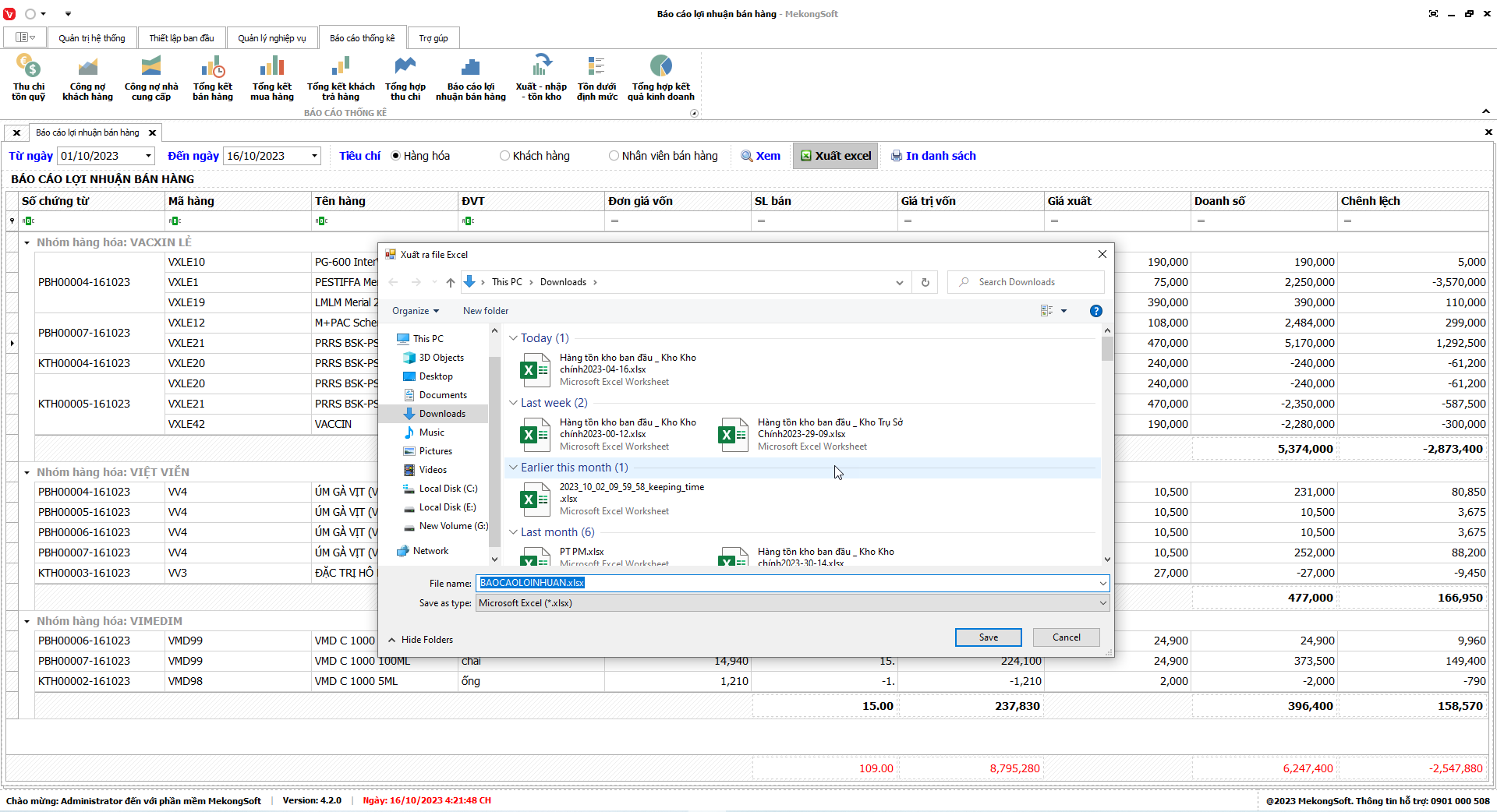Viewport: 1497px width, 812px height.
Task: Click the Save button in the dialog
Action: [x=988, y=637]
